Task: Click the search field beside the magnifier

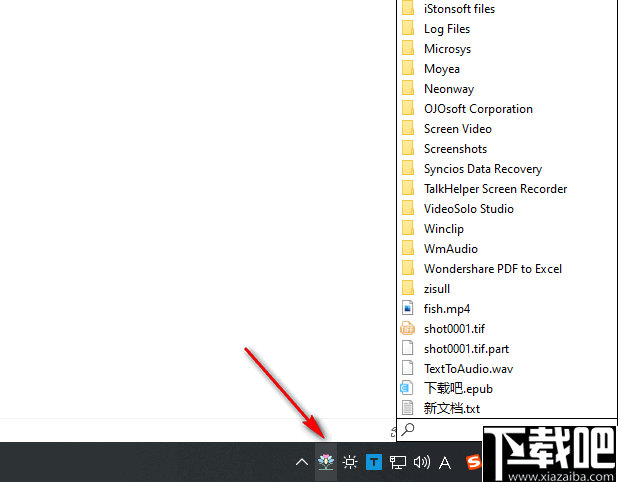Action: point(449,429)
